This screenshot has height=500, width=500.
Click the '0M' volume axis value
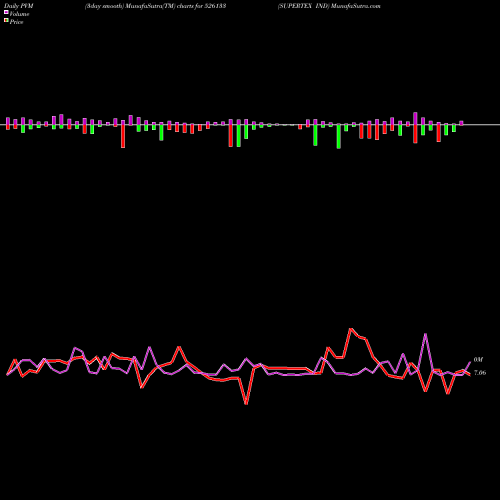click(478, 360)
